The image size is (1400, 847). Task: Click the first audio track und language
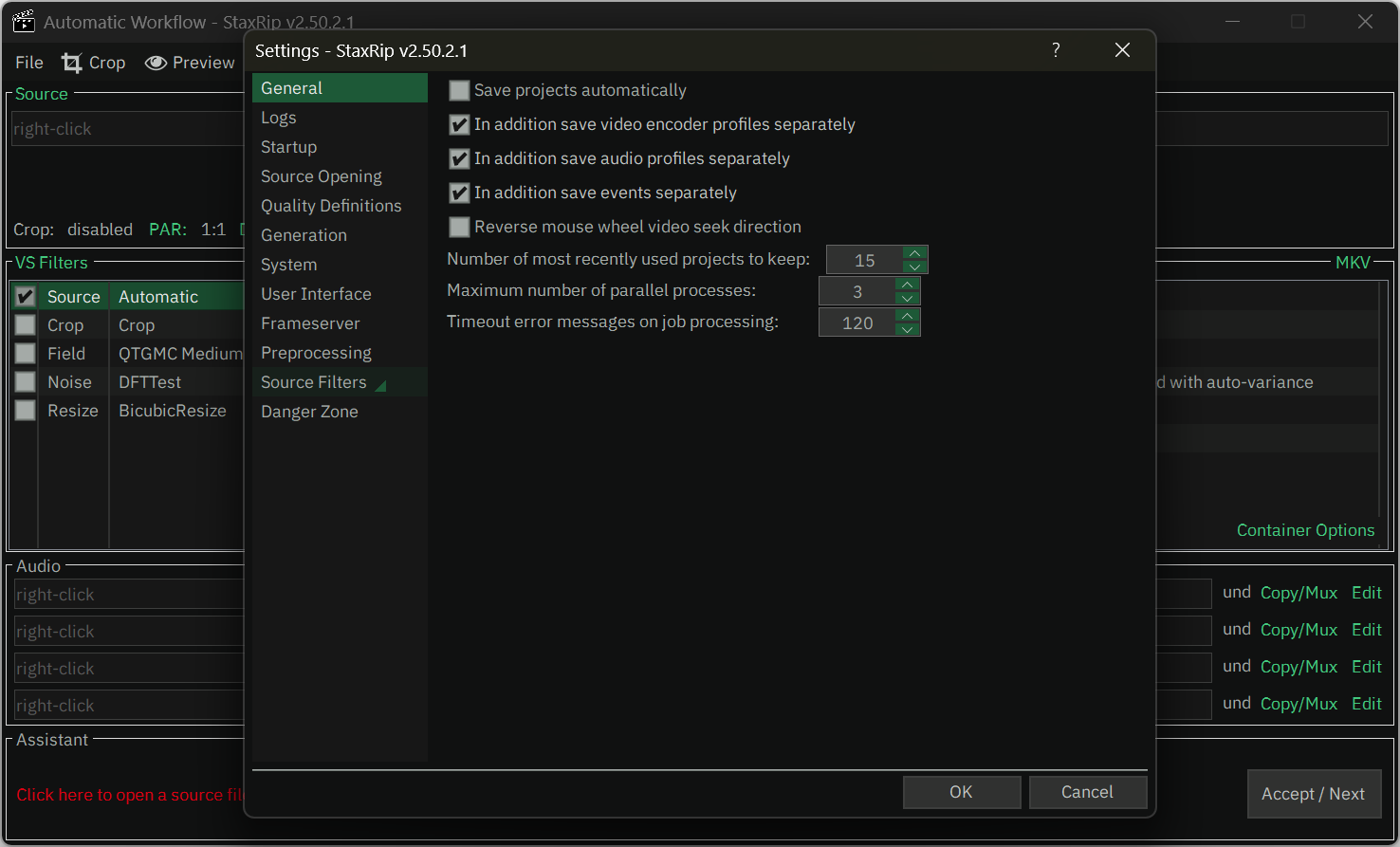coord(1237,592)
